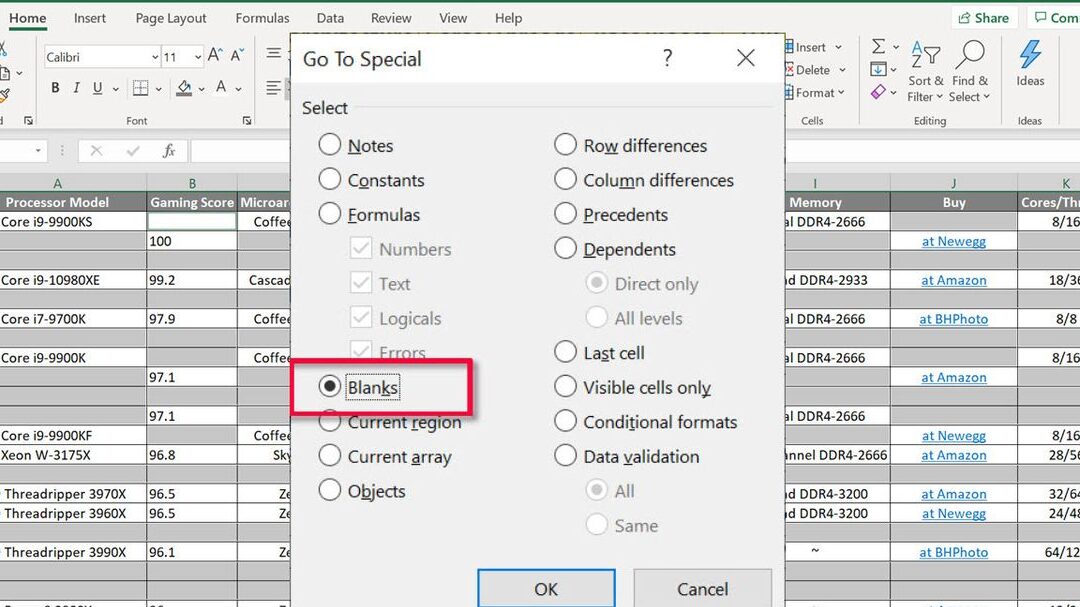Choose the Formulas option
Image resolution: width=1080 pixels, height=607 pixels.
[330, 214]
